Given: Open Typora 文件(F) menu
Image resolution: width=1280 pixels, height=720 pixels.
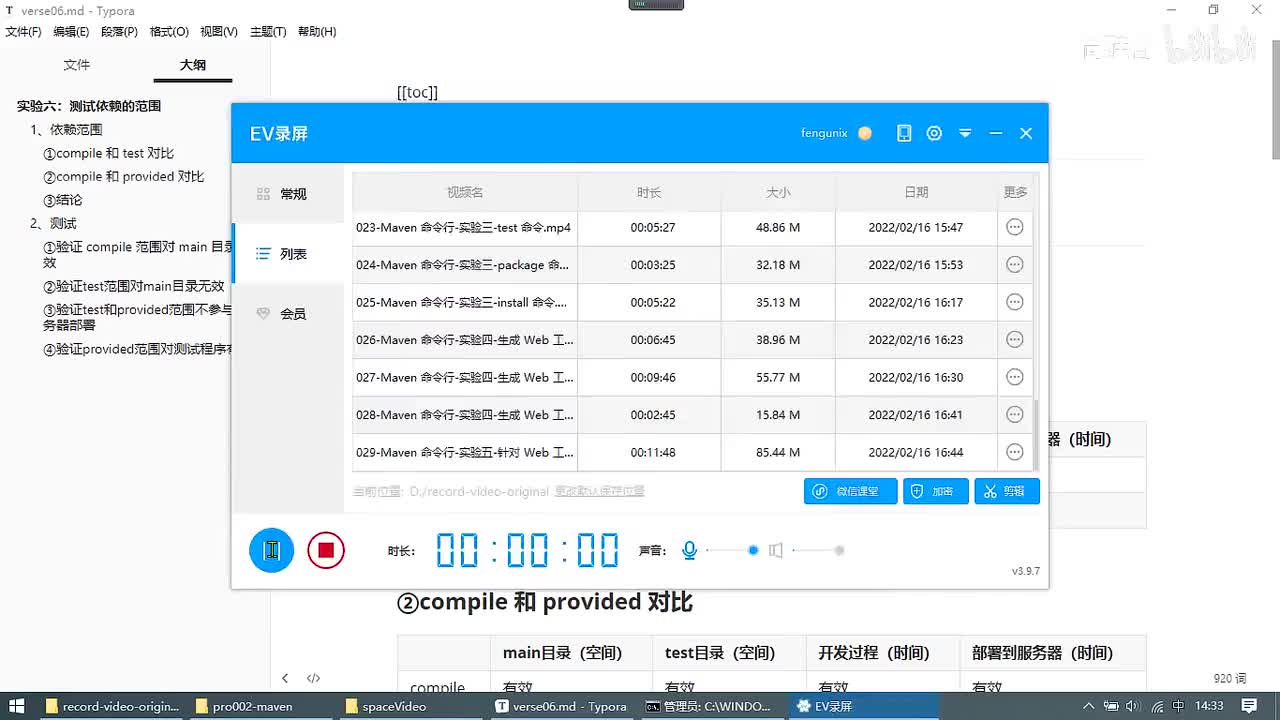Looking at the screenshot, I should [x=24, y=31].
